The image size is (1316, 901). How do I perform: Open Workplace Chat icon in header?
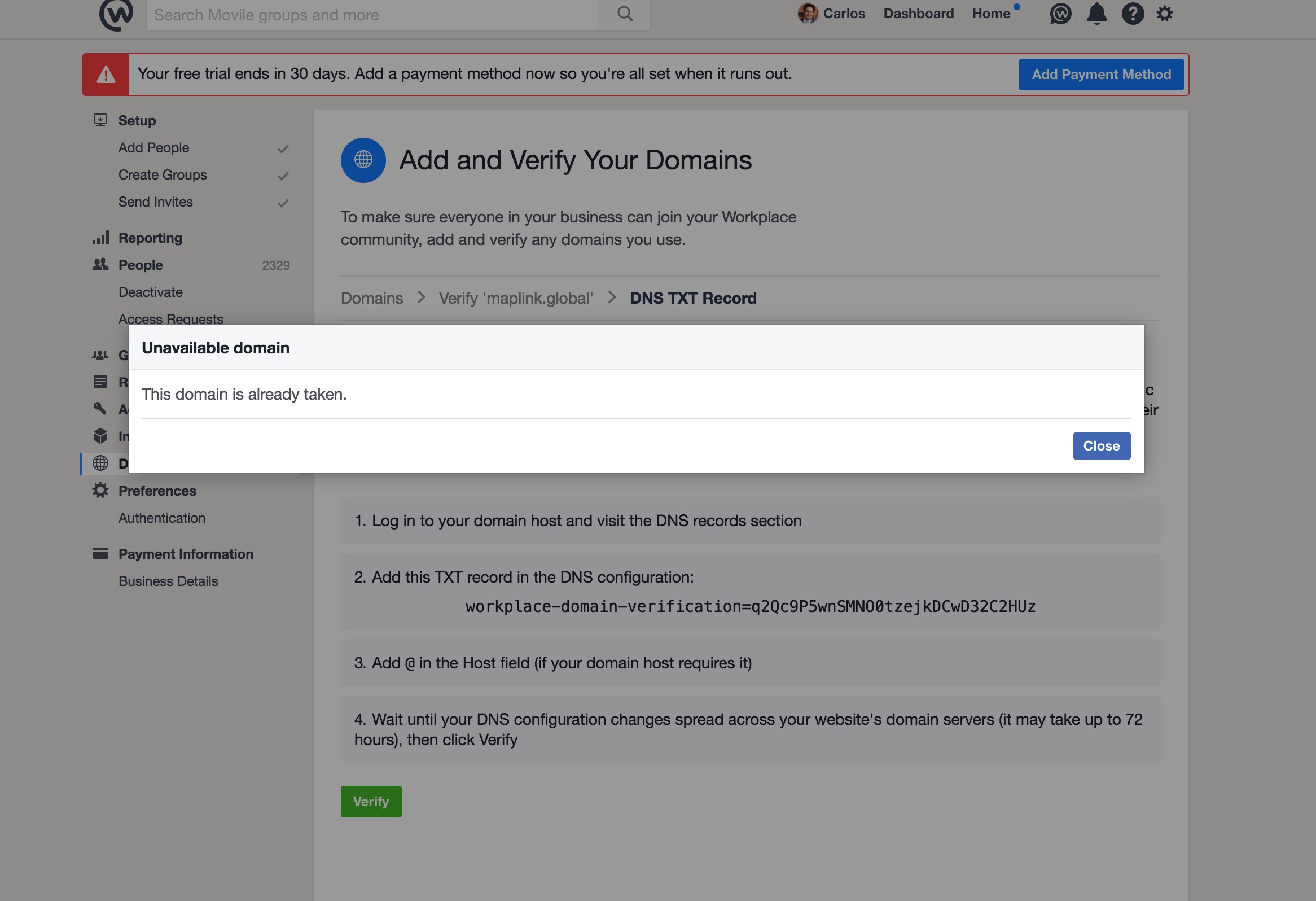pyautogui.click(x=1060, y=14)
